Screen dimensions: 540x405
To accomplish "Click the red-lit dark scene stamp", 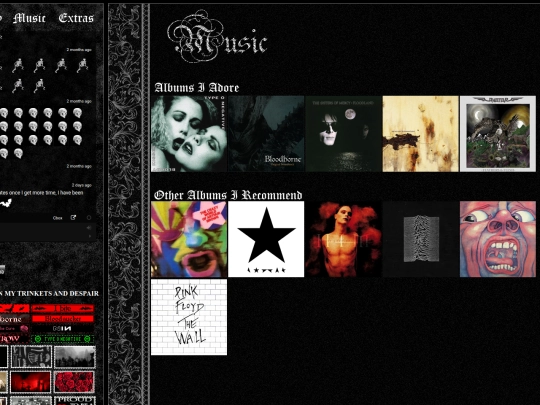I will pos(31,382).
